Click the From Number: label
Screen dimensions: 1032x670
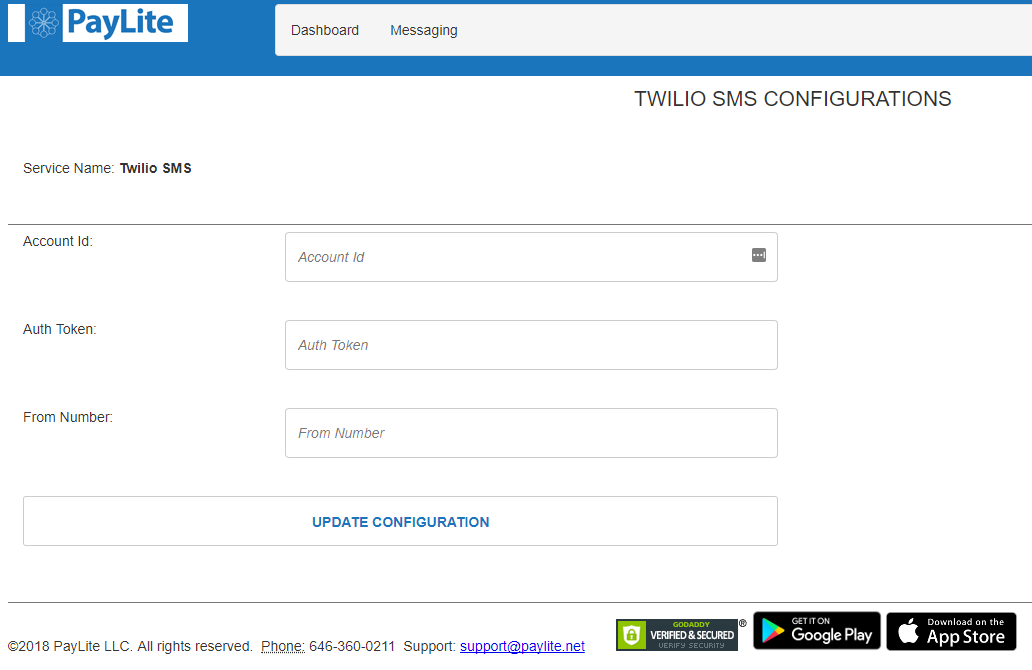point(68,417)
